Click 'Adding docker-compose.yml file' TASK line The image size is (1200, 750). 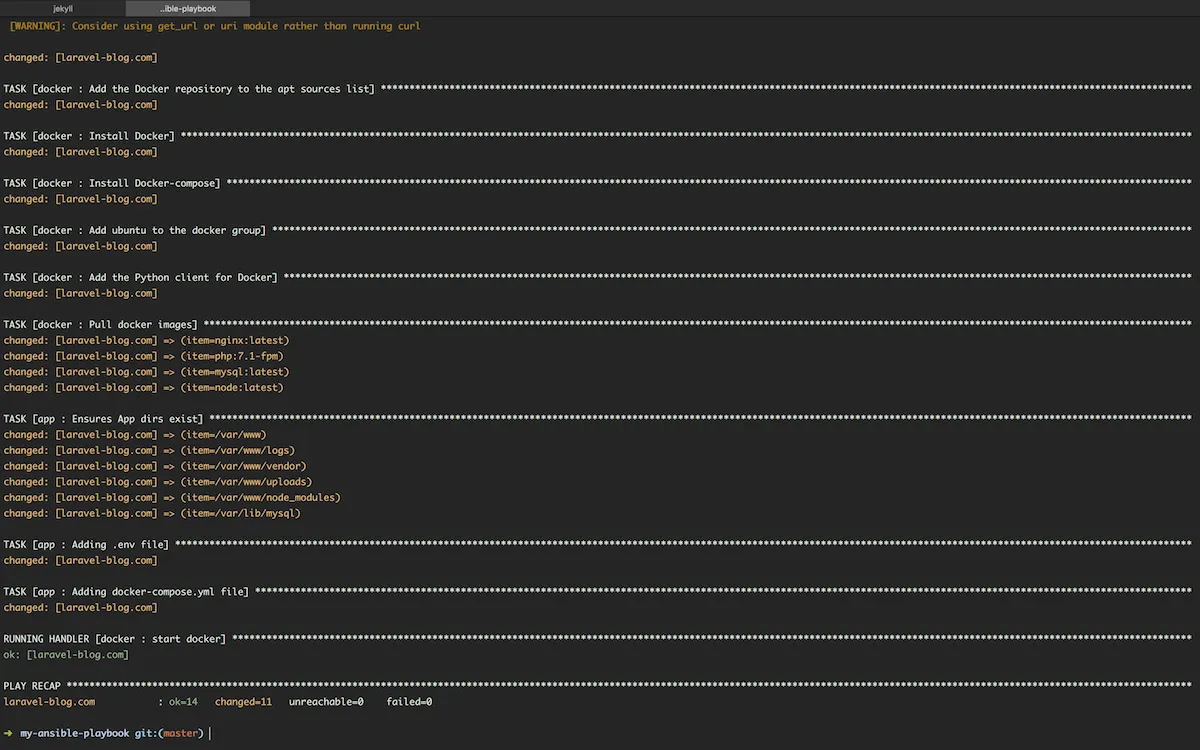(x=598, y=591)
